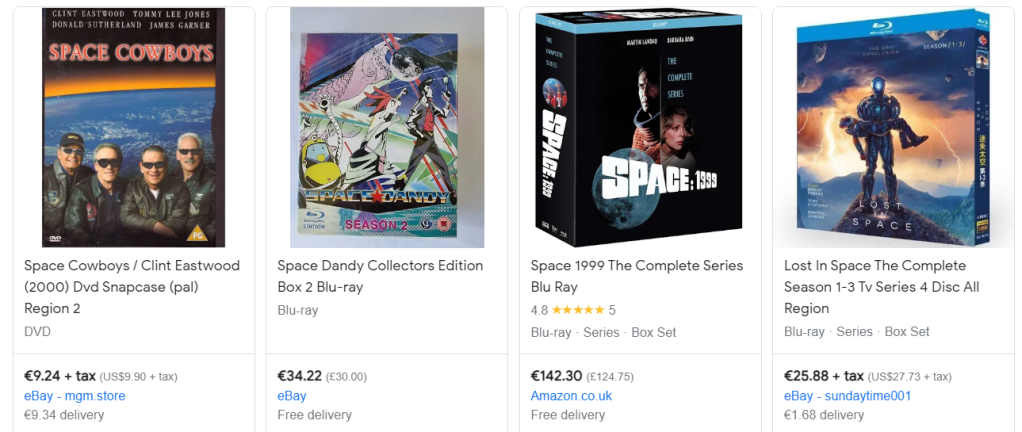Click the €34.22 price for Space Dandy
This screenshot has height=432, width=1022.
pyautogui.click(x=299, y=376)
